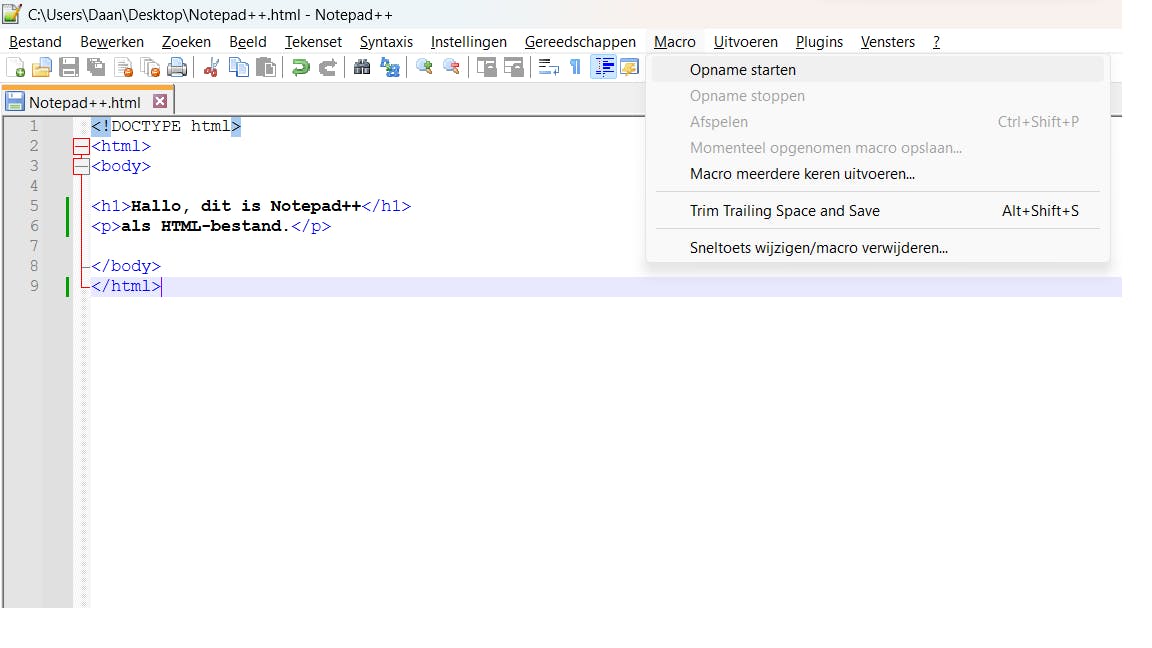Click the save-state disk icon on Notepad++.html tab
Viewport: 1152px width, 648px height.
[15, 101]
